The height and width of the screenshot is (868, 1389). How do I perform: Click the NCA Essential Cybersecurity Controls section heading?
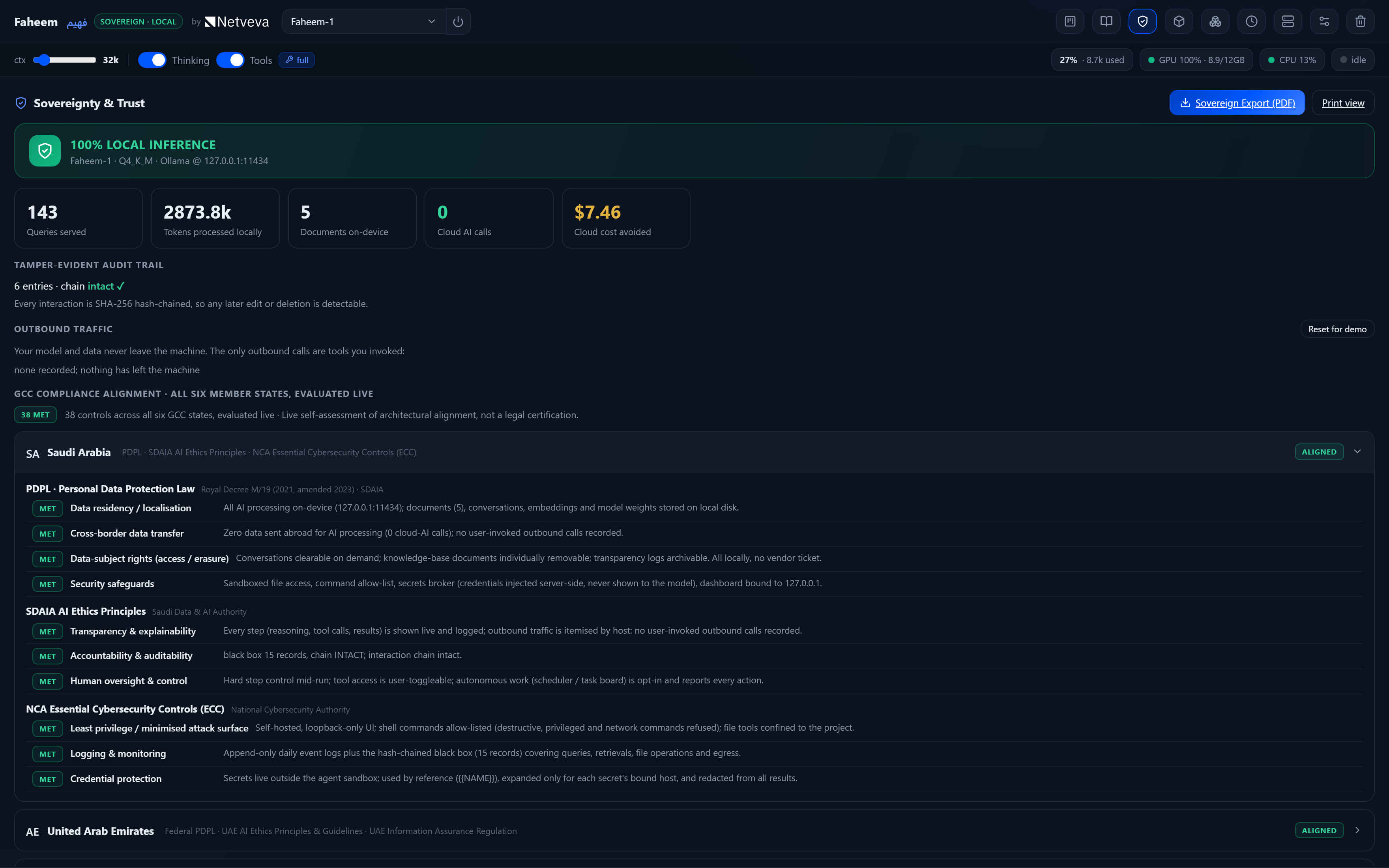tap(125, 709)
